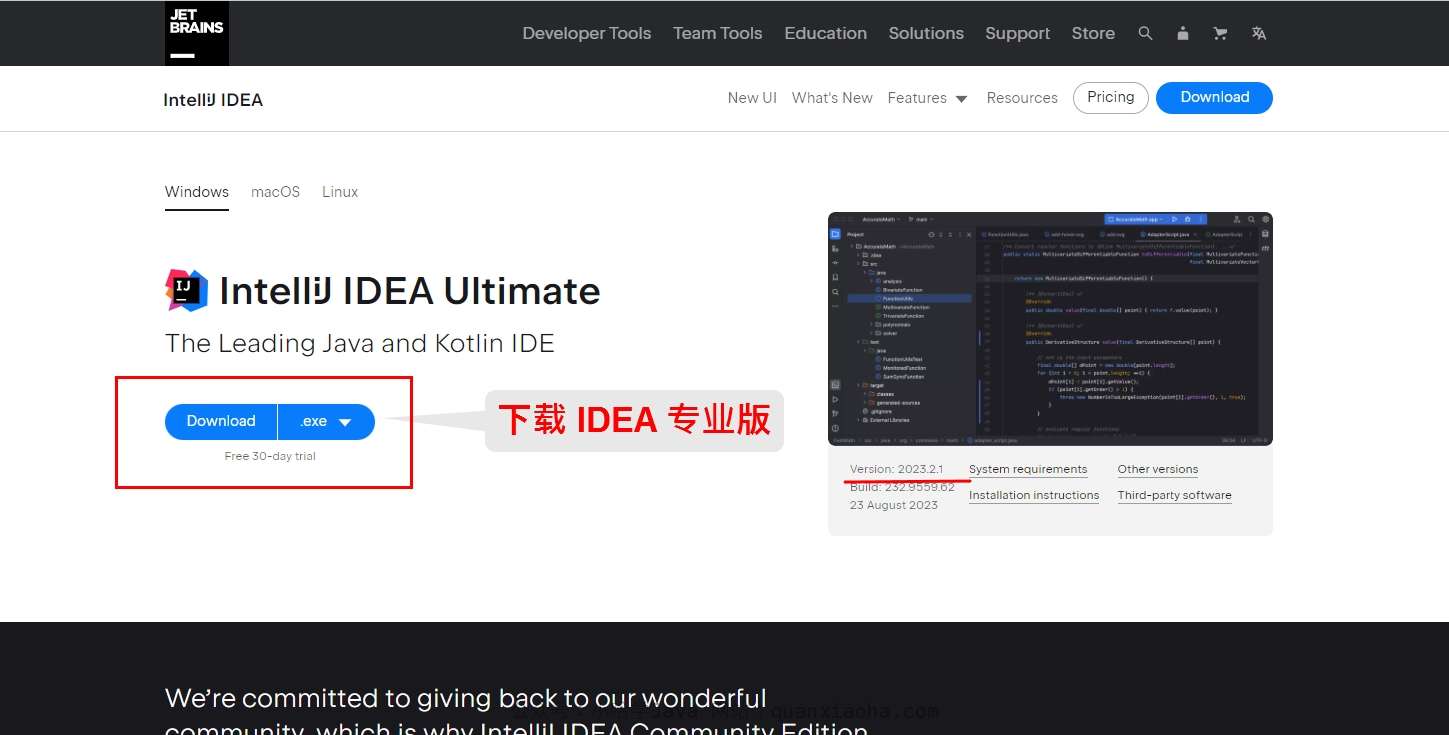Expand the .exe installer type dropdown
This screenshot has width=1449, height=735.
(x=326, y=421)
